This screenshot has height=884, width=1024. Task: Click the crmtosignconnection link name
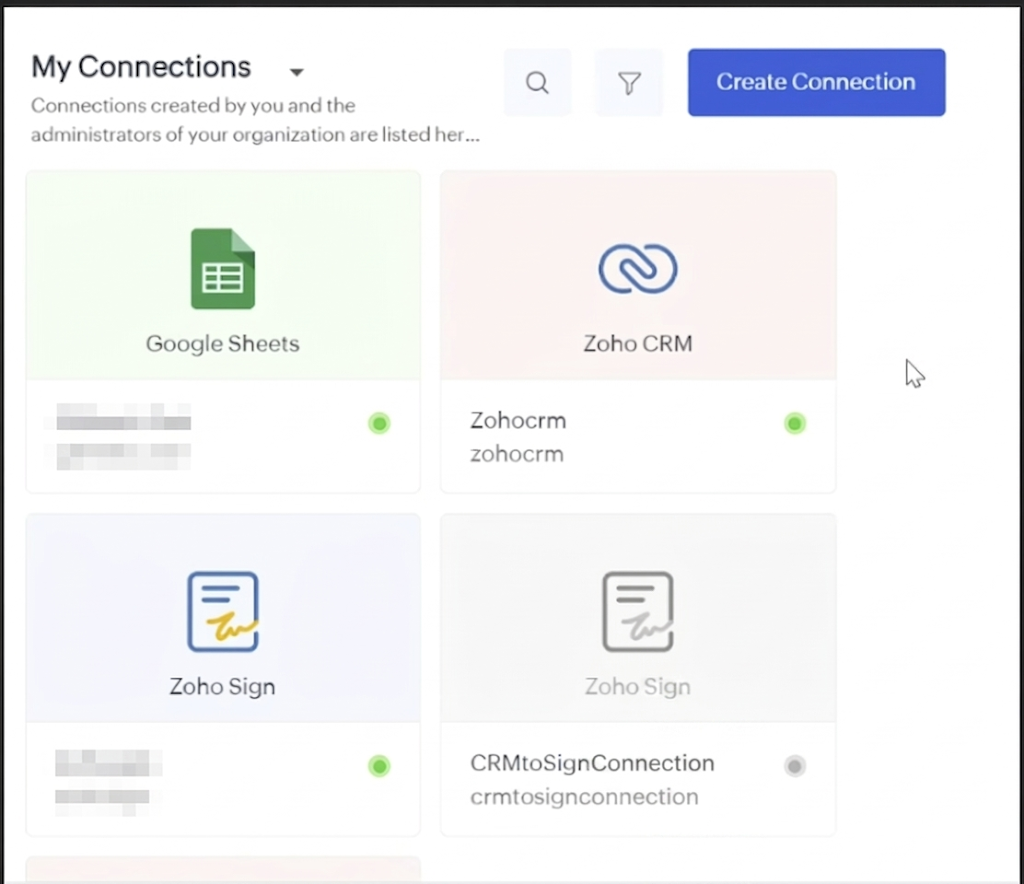coord(584,797)
